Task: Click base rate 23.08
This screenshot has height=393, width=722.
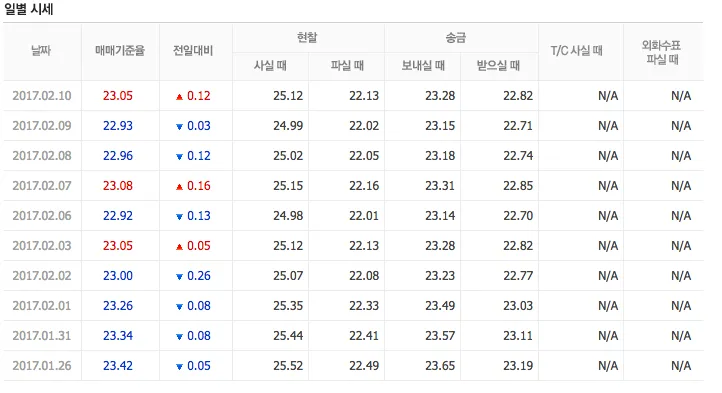Action: (118, 185)
